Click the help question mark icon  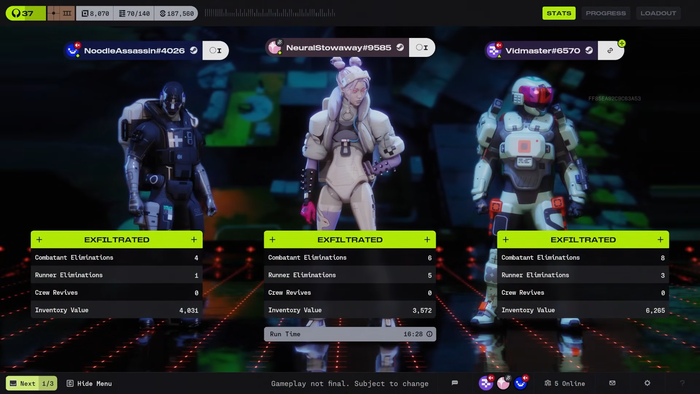(682, 383)
